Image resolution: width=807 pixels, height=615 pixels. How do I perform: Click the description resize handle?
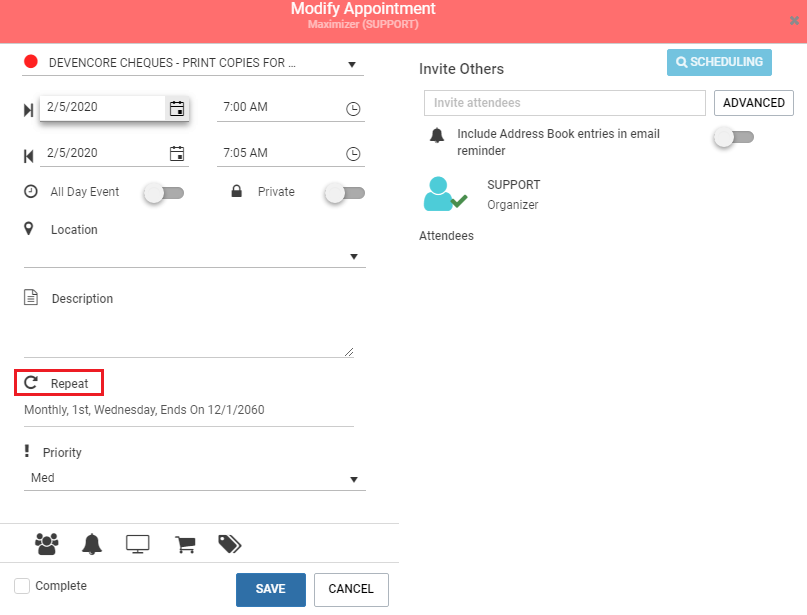(349, 352)
